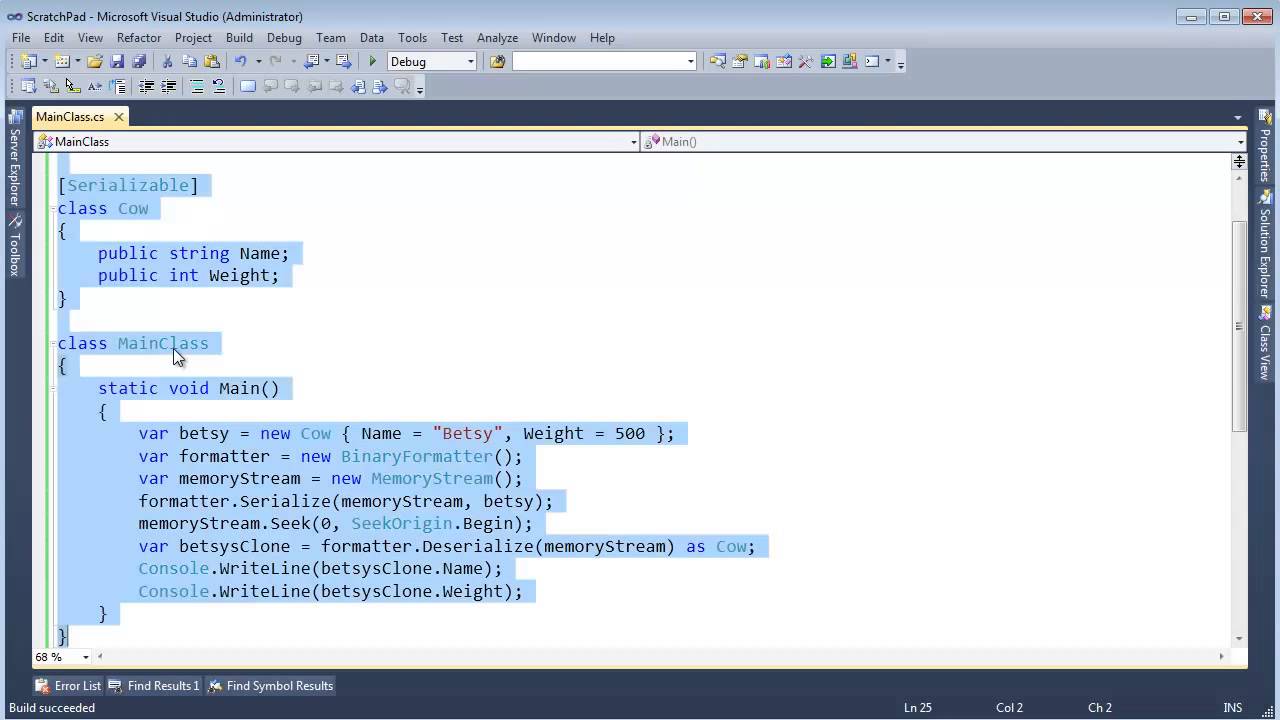Open Solution Explorer via toolbar icon
1280x720 pixels.
718,62
